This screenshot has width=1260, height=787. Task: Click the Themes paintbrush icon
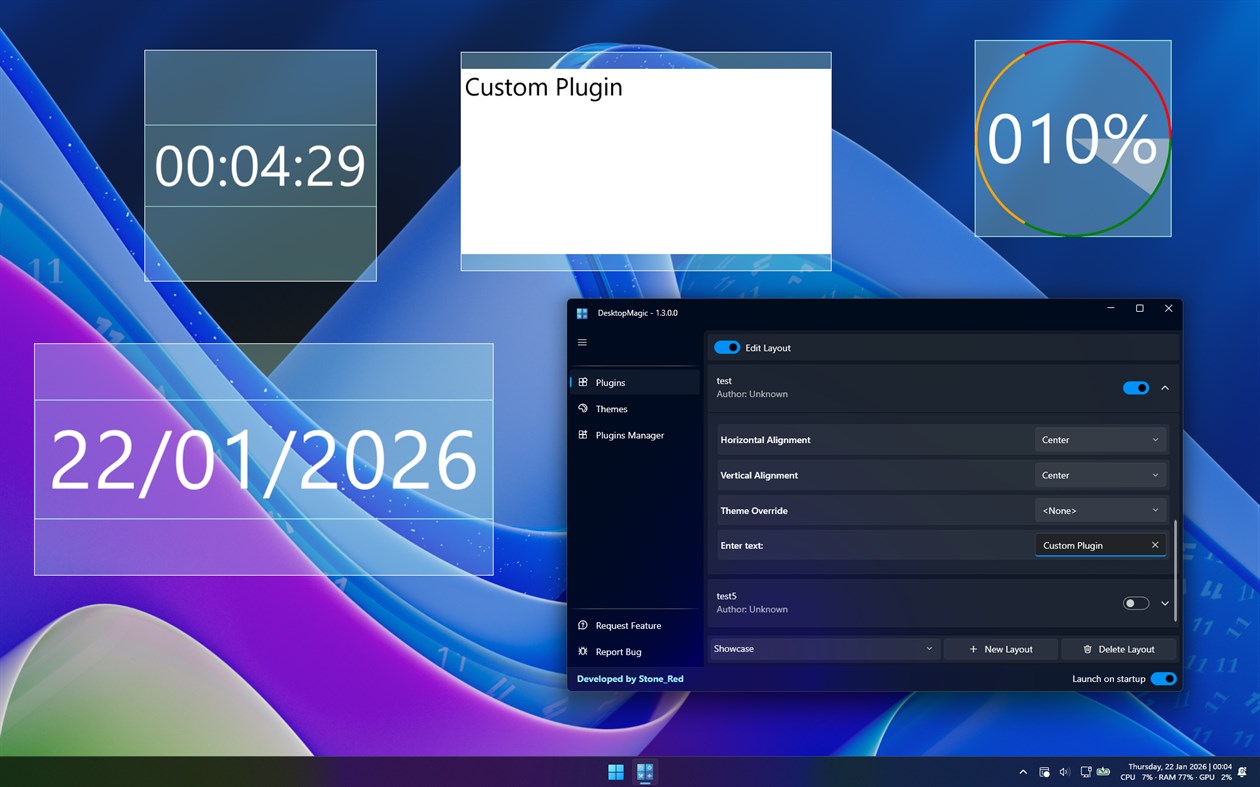[583, 408]
